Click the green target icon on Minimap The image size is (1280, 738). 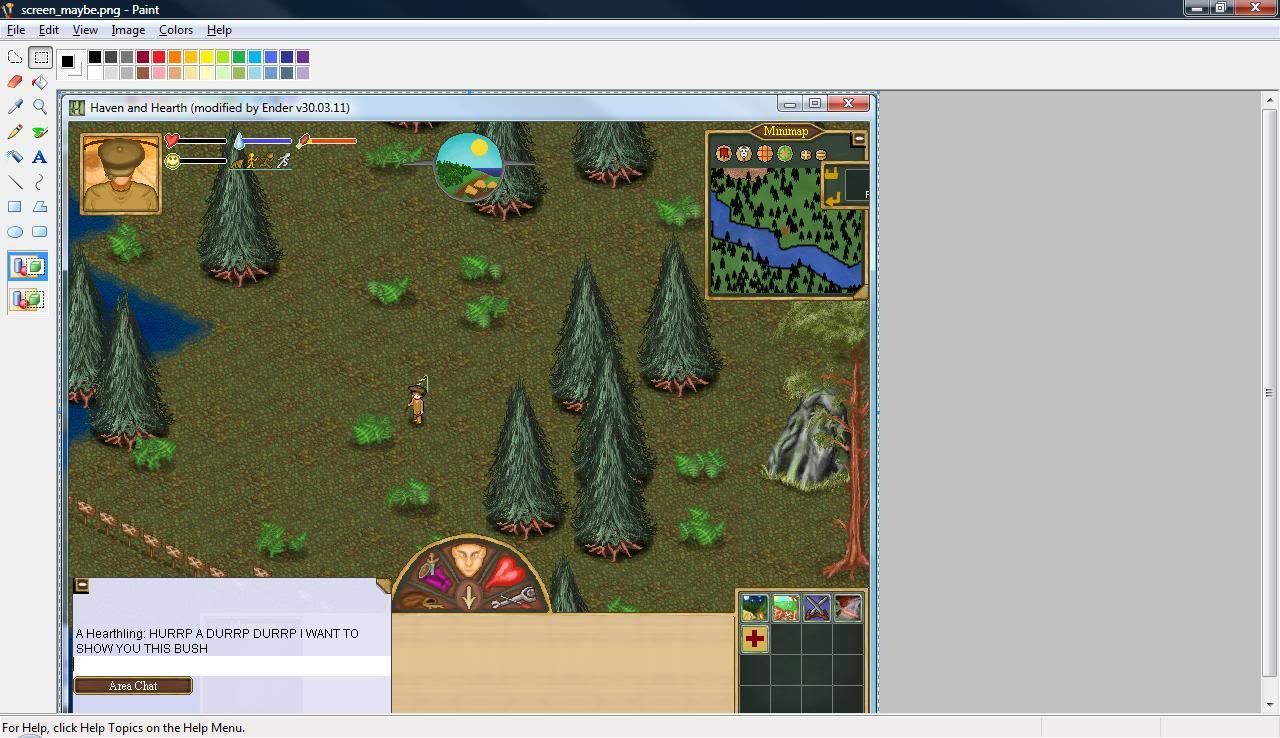[785, 154]
